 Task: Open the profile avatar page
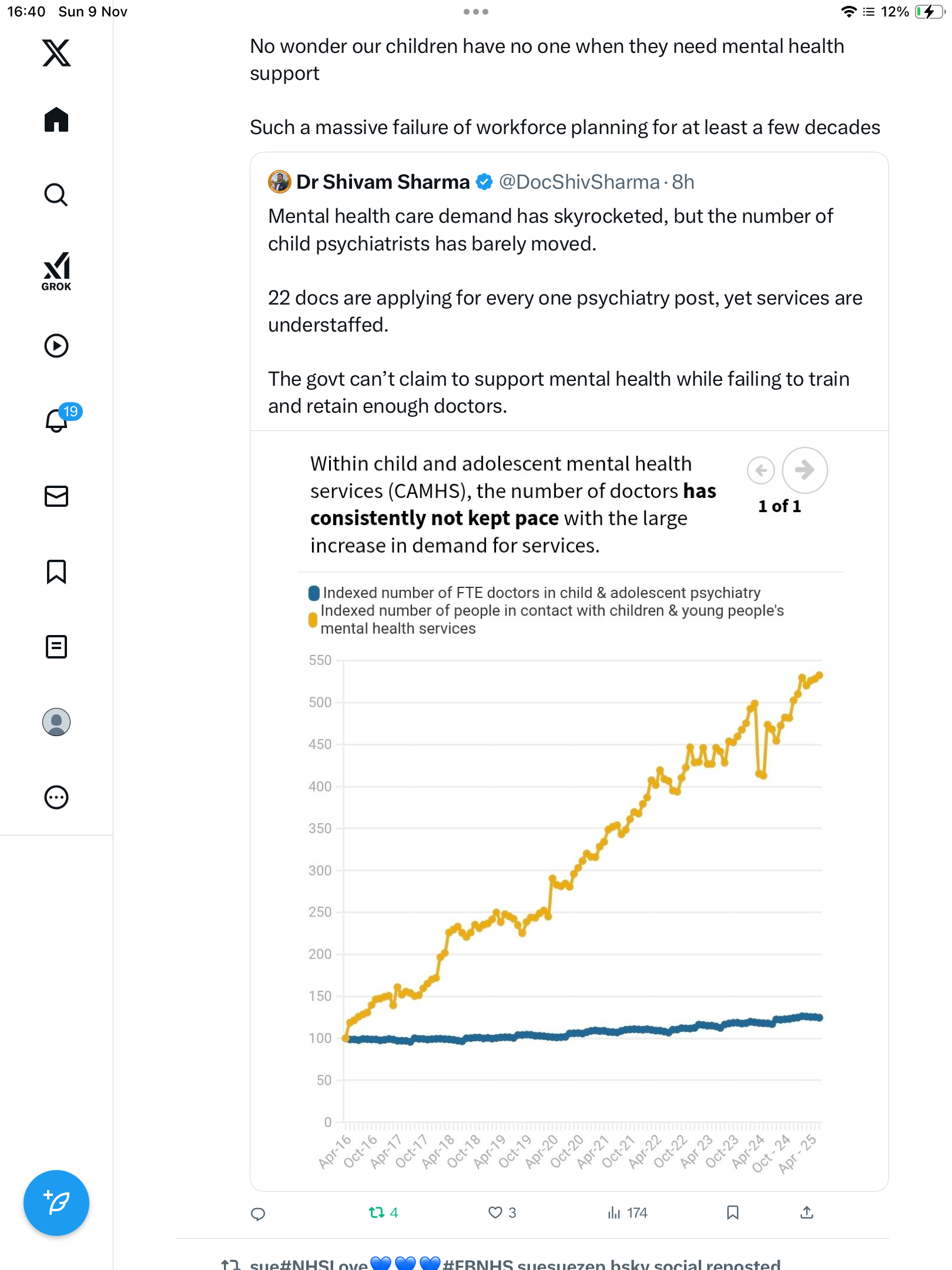click(x=56, y=722)
